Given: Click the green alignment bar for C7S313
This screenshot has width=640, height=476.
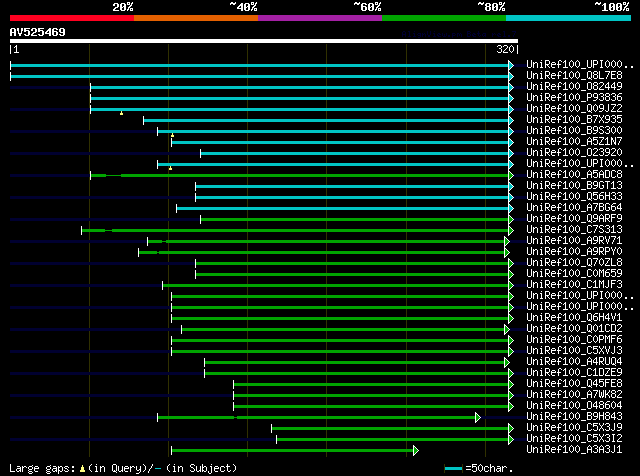Looking at the screenshot, I should tap(295, 231).
